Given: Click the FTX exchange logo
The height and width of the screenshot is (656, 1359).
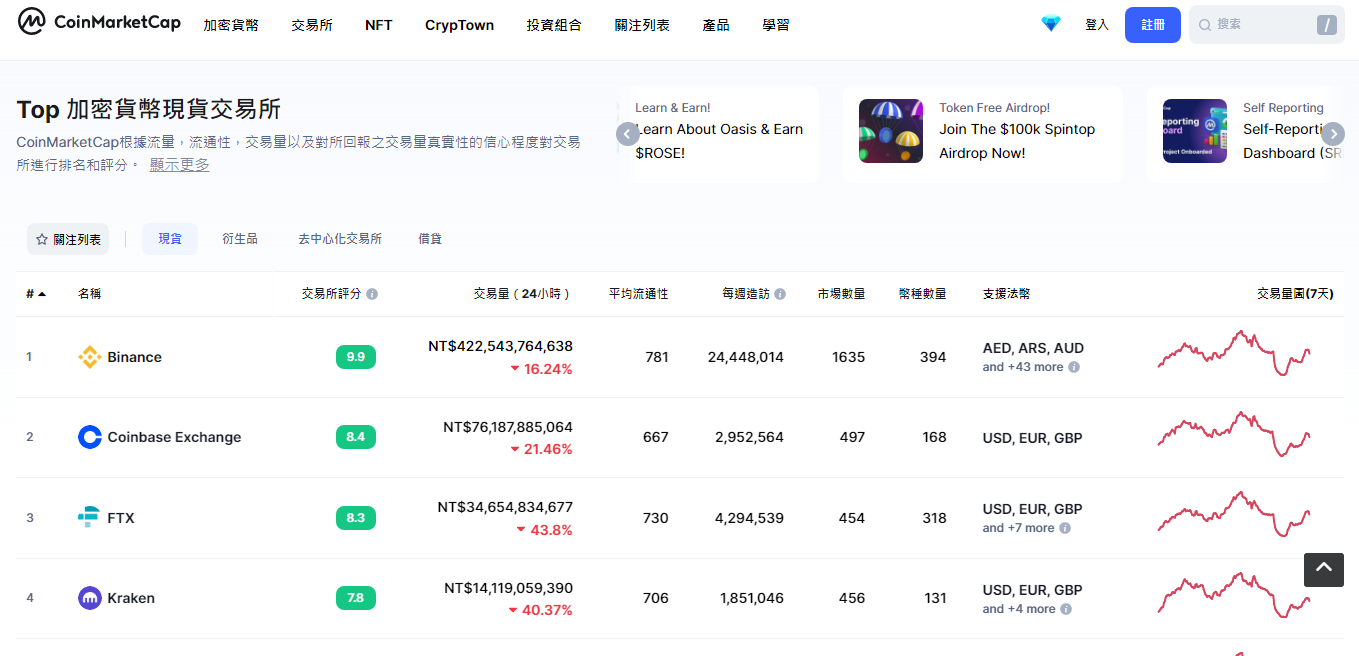Looking at the screenshot, I should coord(90,518).
